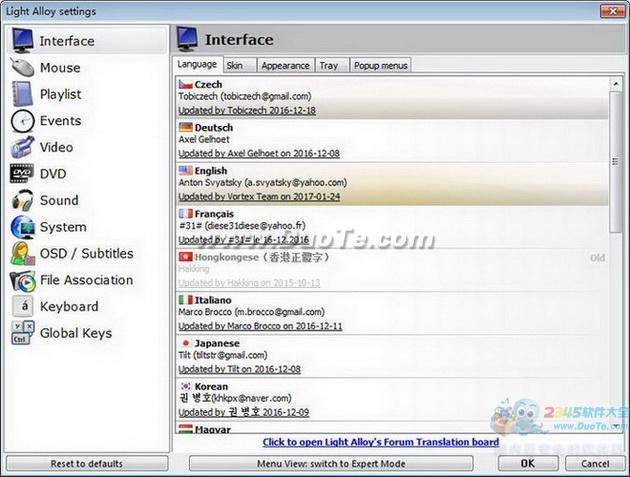Click language list scrollbar up arrow
Screen dimensions: 630x477
616,84
